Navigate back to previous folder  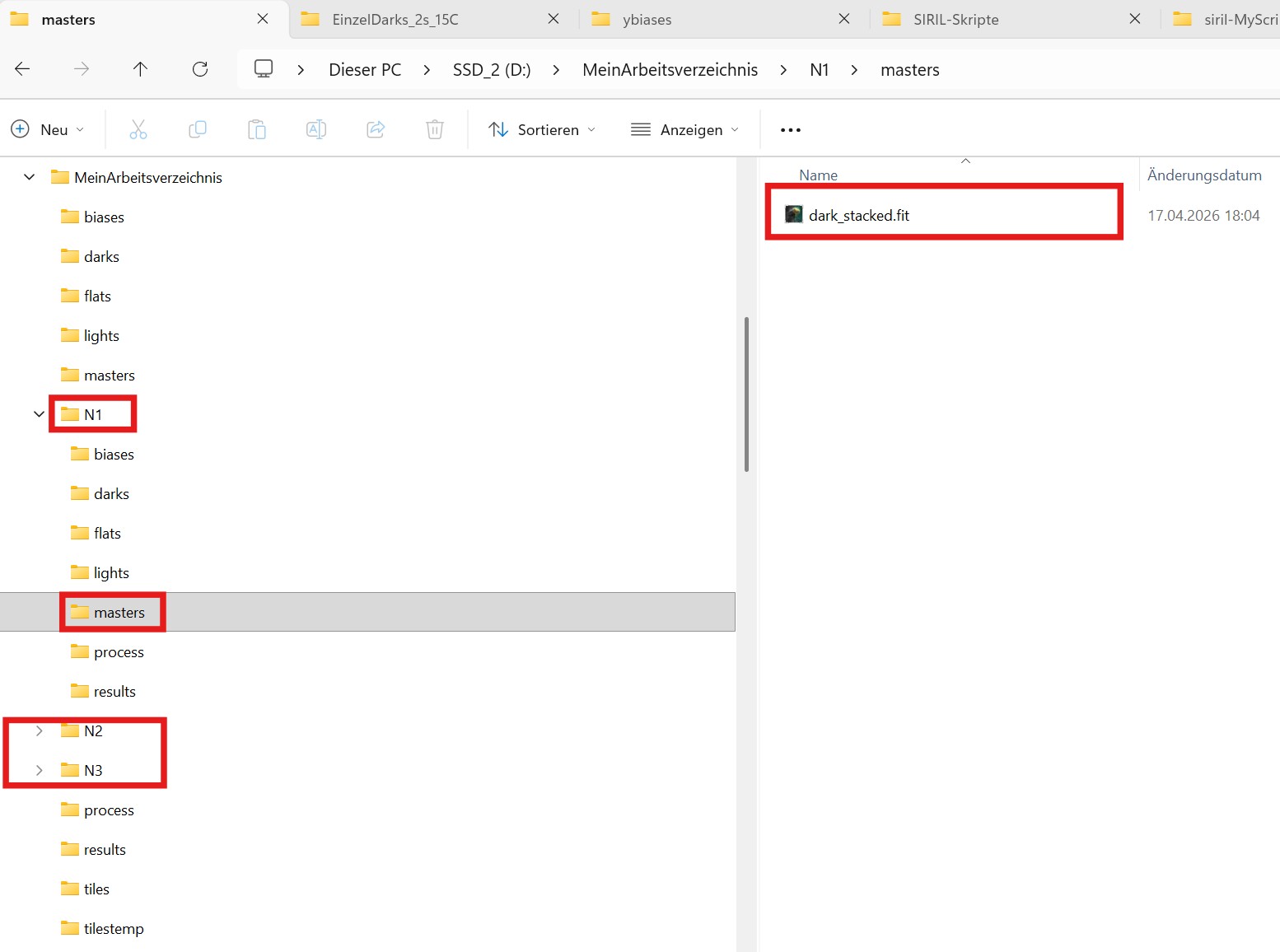click(23, 69)
